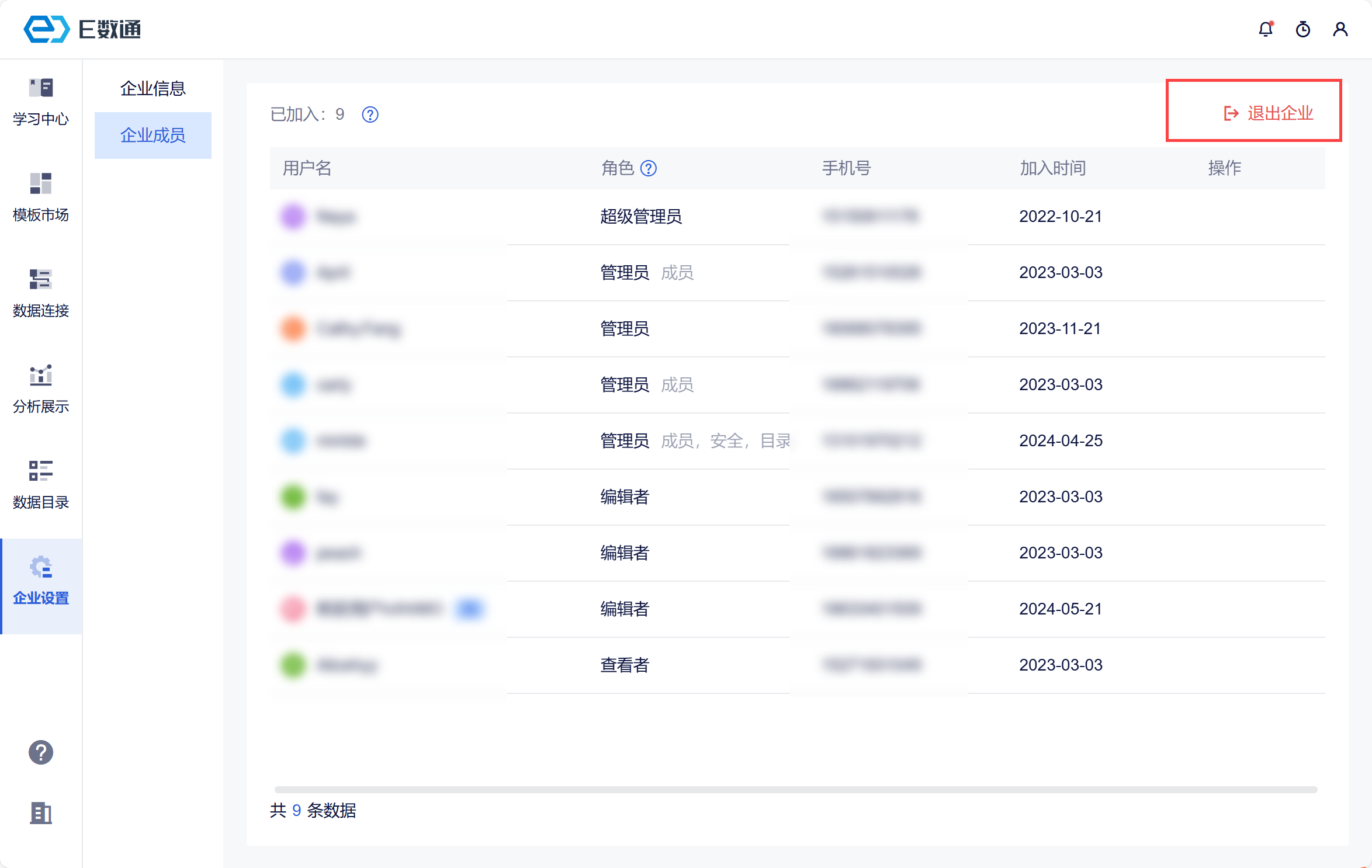Open 学习中心 in the sidebar
Viewport: 1372px width, 868px height.
click(41, 102)
